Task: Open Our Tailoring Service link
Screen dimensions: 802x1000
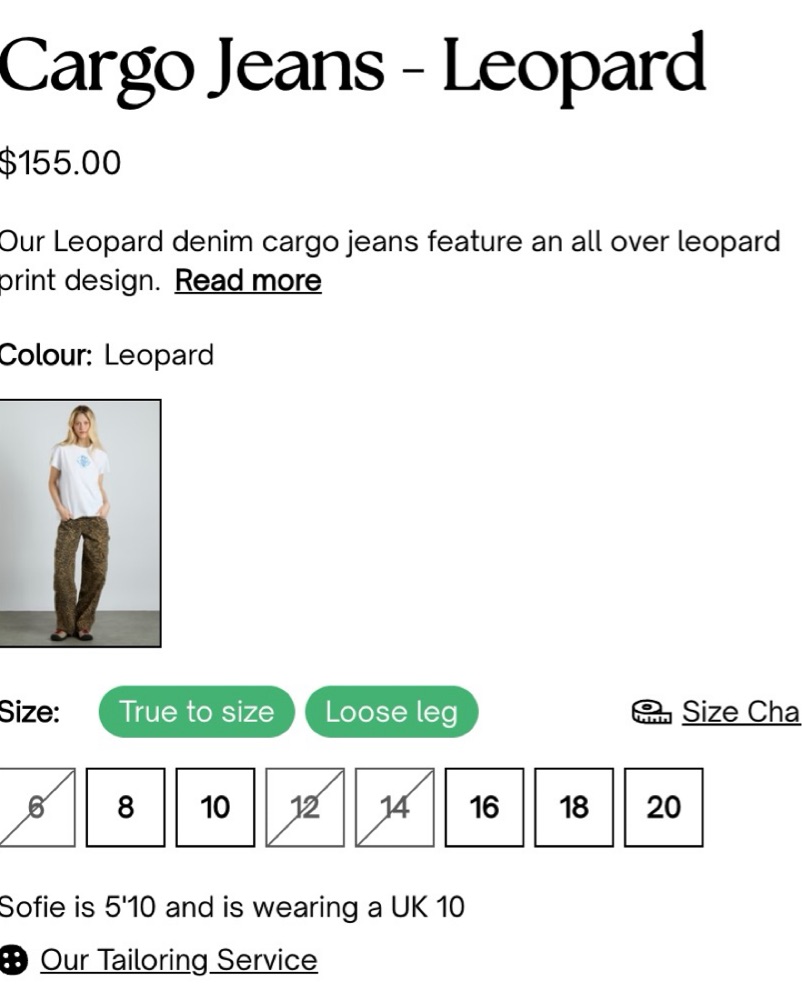Action: coord(178,960)
